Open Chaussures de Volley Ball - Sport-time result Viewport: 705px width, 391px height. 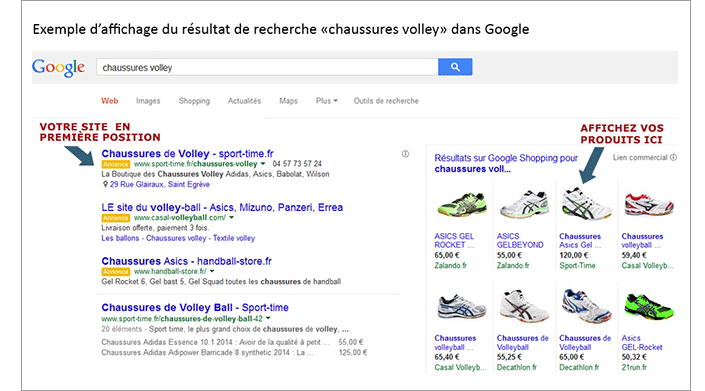pyautogui.click(x=195, y=307)
